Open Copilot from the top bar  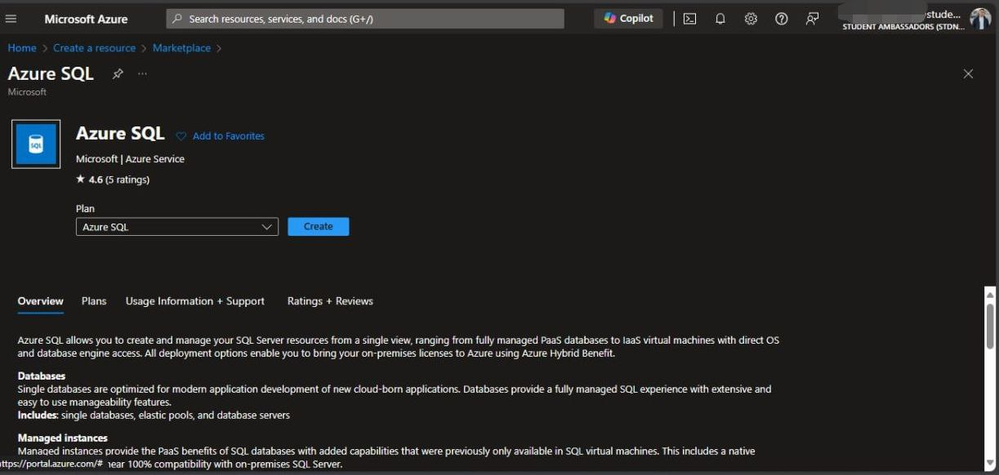628,18
